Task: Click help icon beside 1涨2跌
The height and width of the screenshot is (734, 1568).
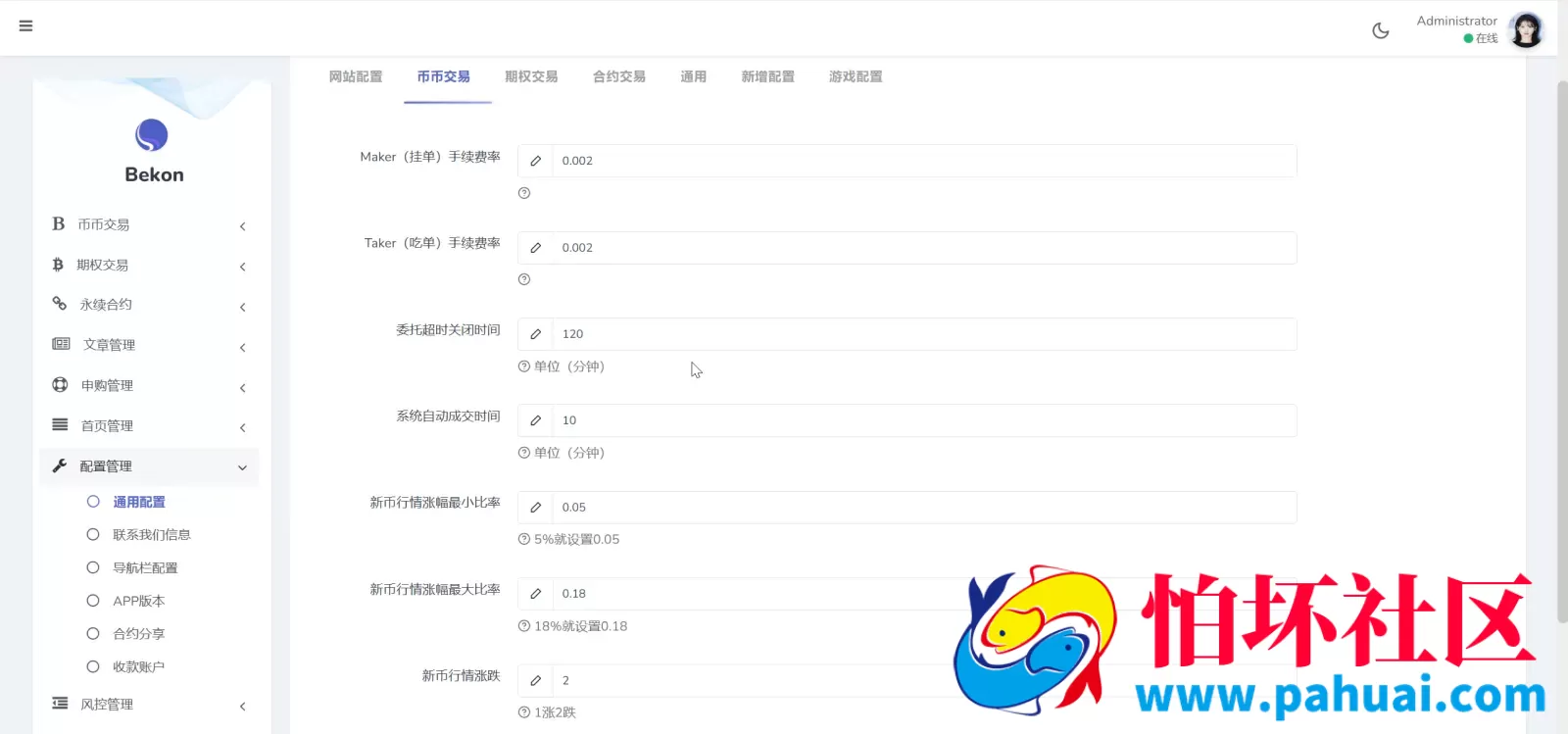Action: (x=524, y=712)
